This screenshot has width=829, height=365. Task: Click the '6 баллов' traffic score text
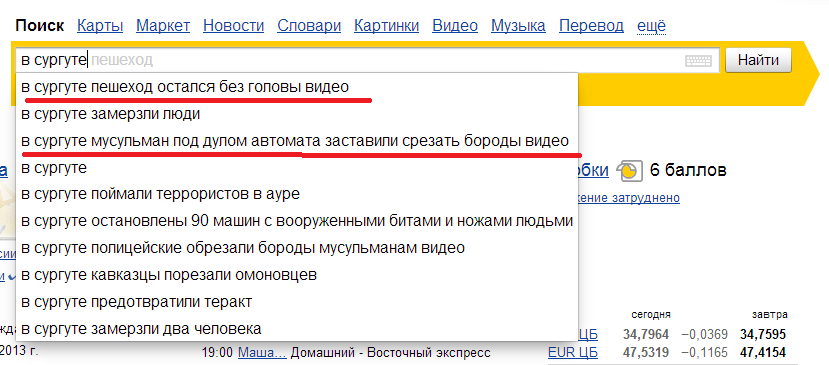(688, 170)
